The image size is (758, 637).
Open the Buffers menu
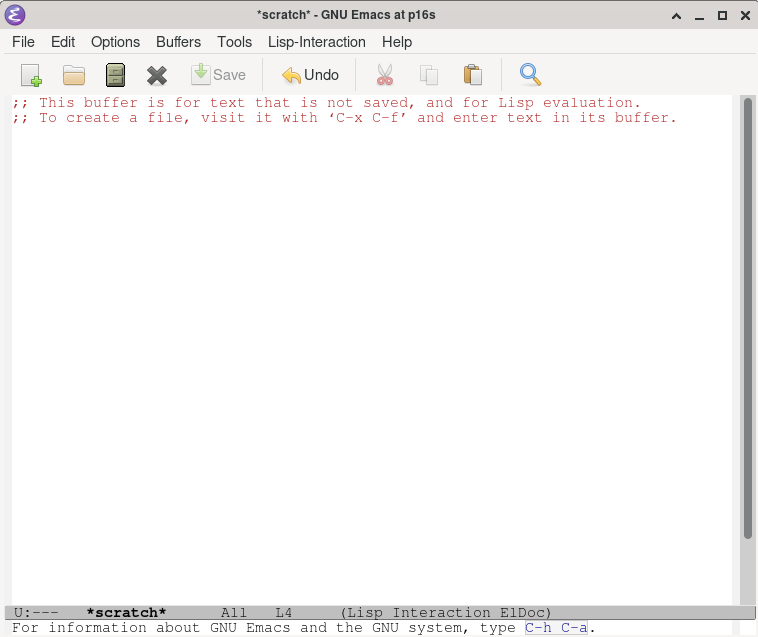[x=178, y=42]
